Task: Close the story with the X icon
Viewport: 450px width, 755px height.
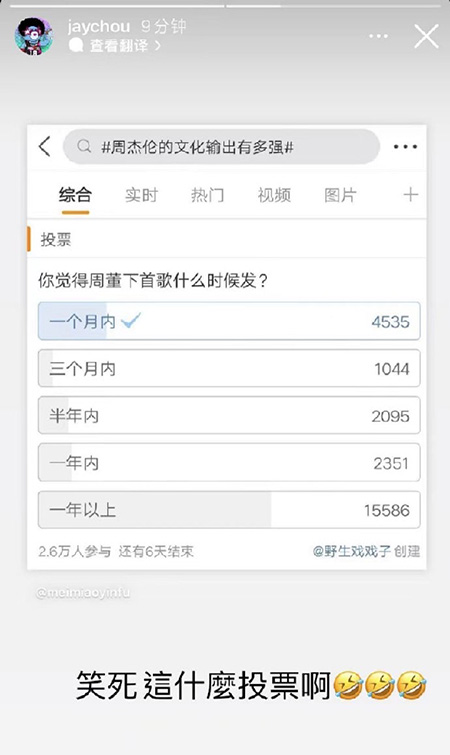Action: tap(426, 37)
